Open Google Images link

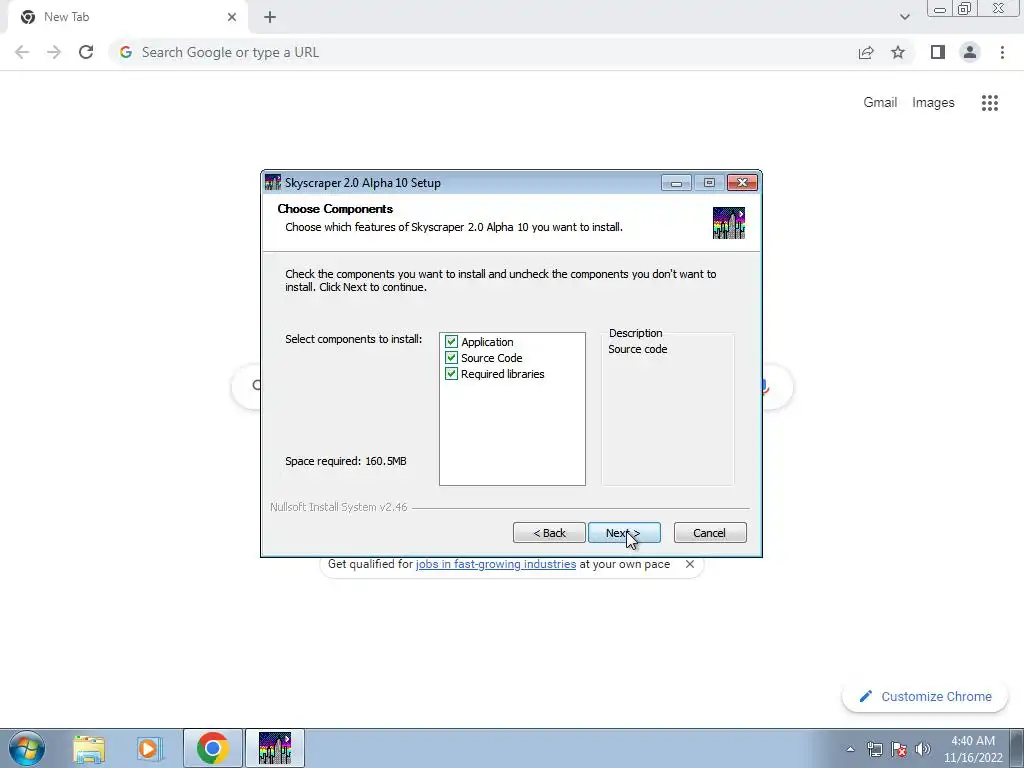click(933, 103)
